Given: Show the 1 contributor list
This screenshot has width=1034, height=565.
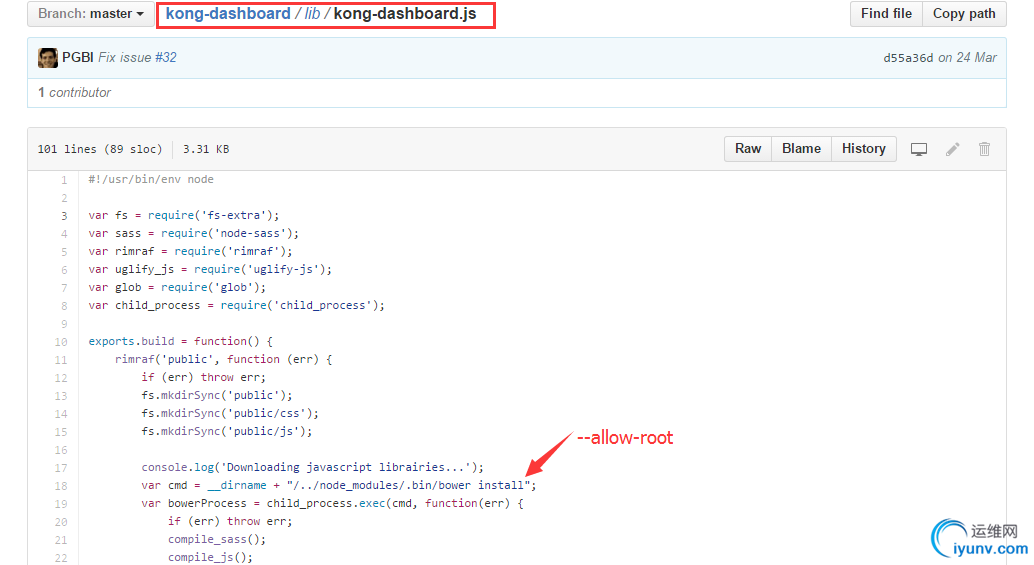Looking at the screenshot, I should click(74, 92).
